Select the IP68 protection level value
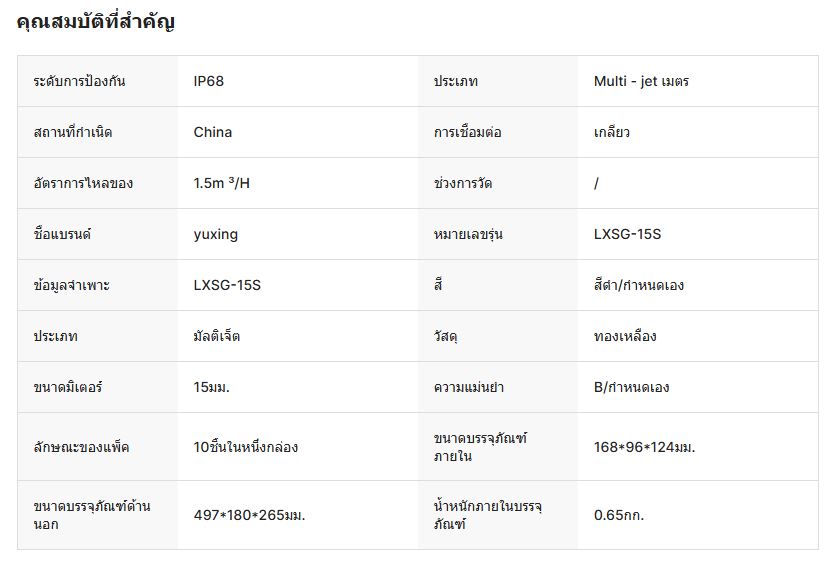The height and width of the screenshot is (561, 835). pos(209,81)
